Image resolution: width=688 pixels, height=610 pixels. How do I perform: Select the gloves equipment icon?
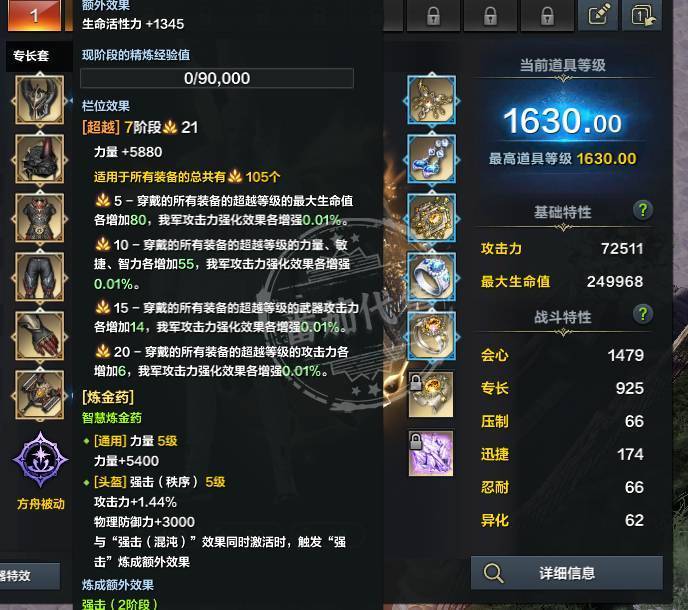pyautogui.click(x=40, y=336)
